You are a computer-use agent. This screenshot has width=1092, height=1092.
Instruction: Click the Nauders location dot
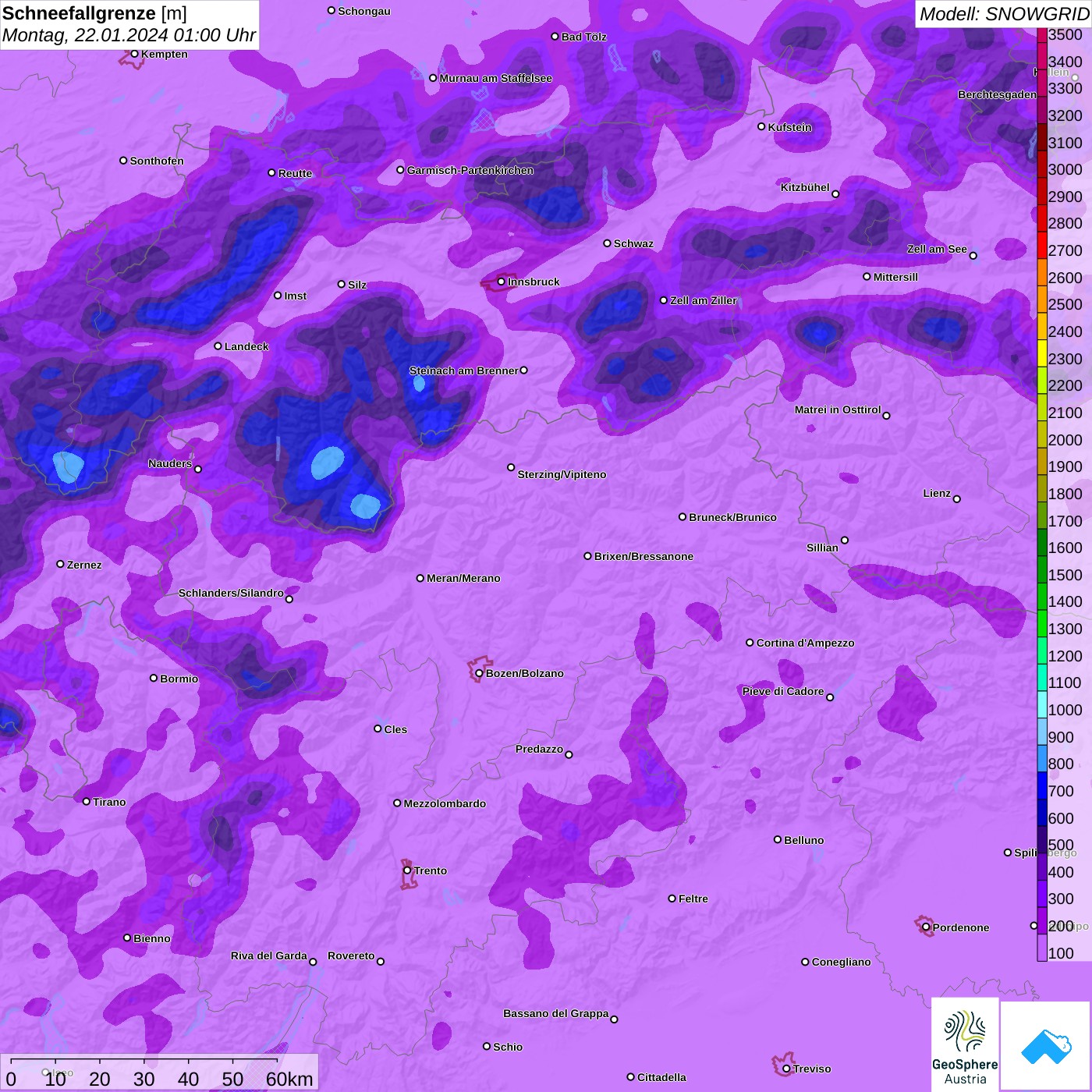(198, 470)
